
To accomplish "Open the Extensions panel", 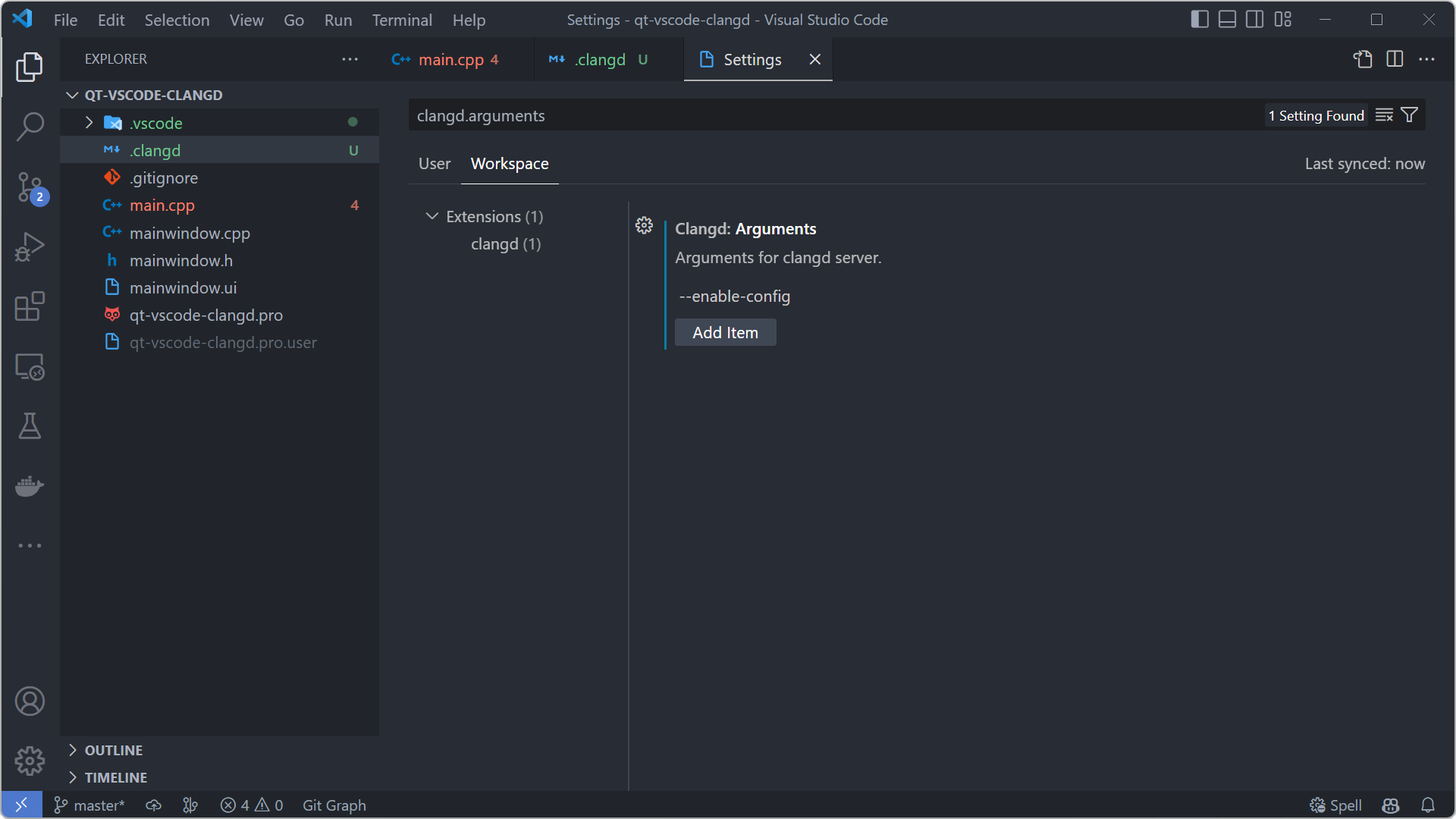I will (30, 306).
